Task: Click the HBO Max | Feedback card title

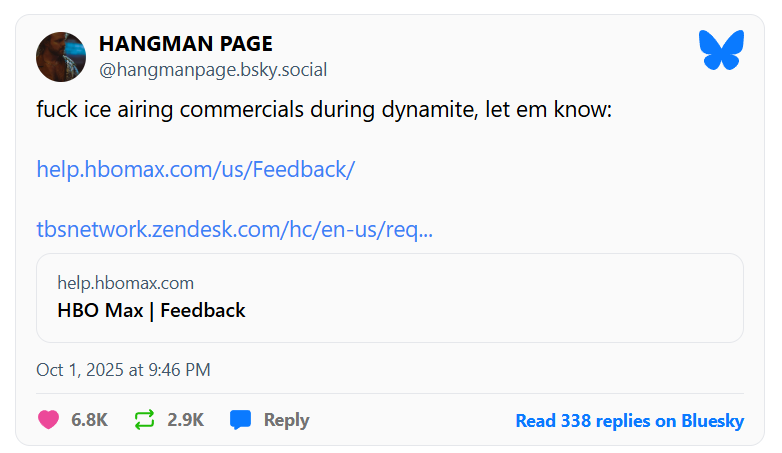Action: 151,310
